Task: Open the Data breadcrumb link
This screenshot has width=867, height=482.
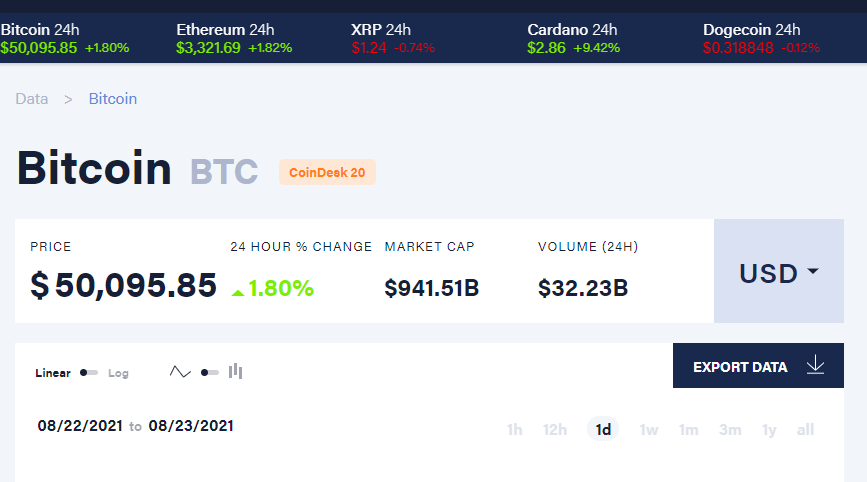Action: coord(32,99)
